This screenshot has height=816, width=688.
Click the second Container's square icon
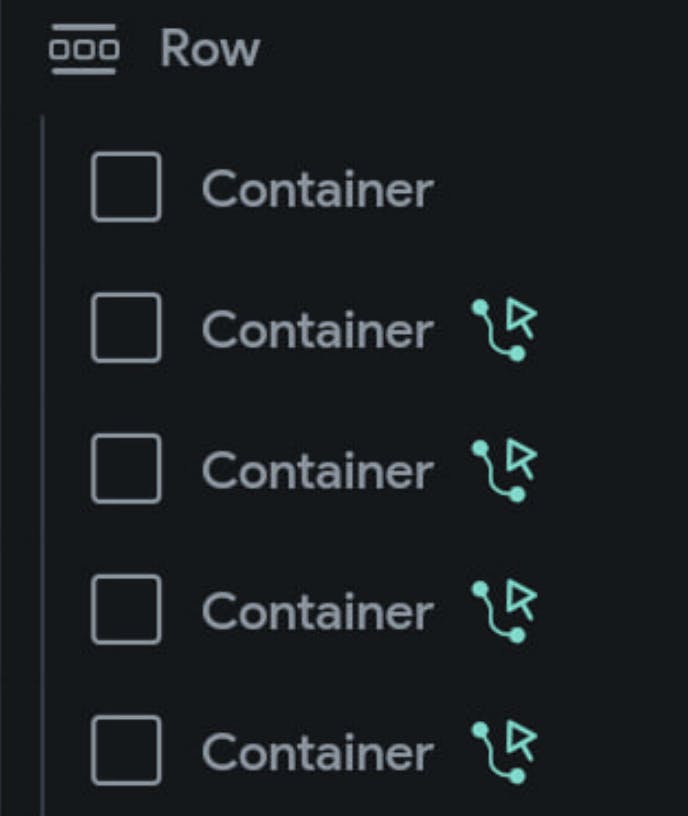pos(126,328)
